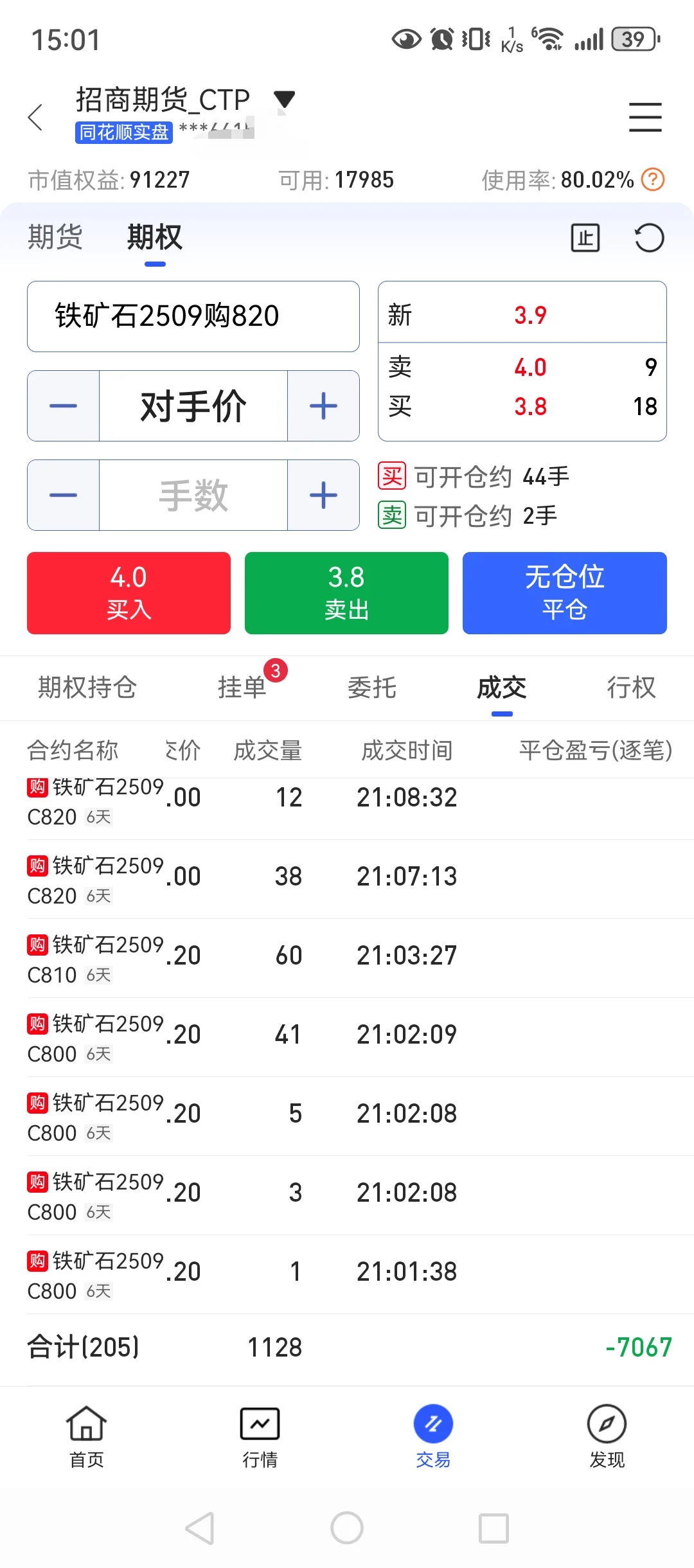The height and width of the screenshot is (1568, 694).
Task: Decrease price with minus button
Action: click(x=63, y=405)
